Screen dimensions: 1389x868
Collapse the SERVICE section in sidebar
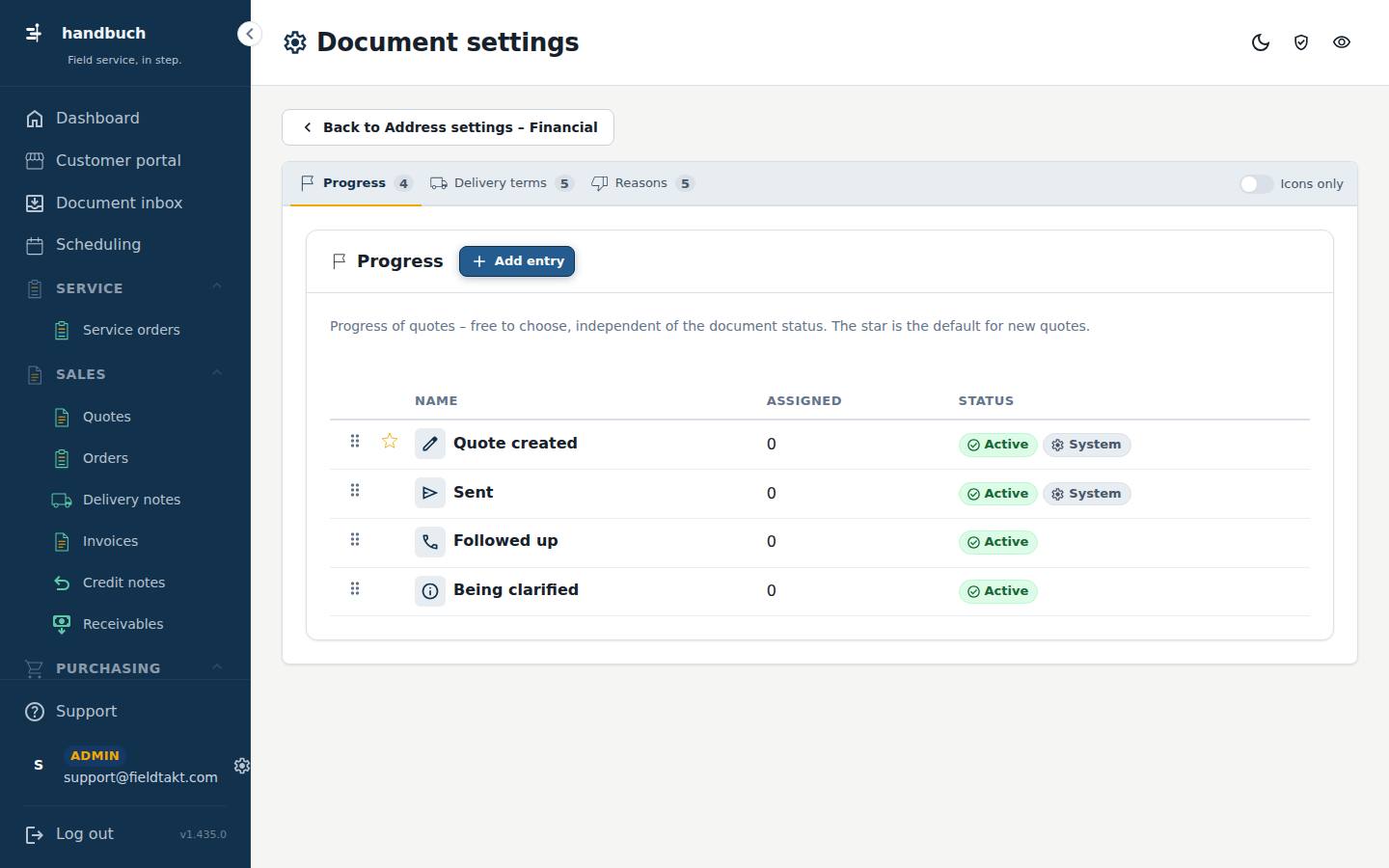pos(217,286)
